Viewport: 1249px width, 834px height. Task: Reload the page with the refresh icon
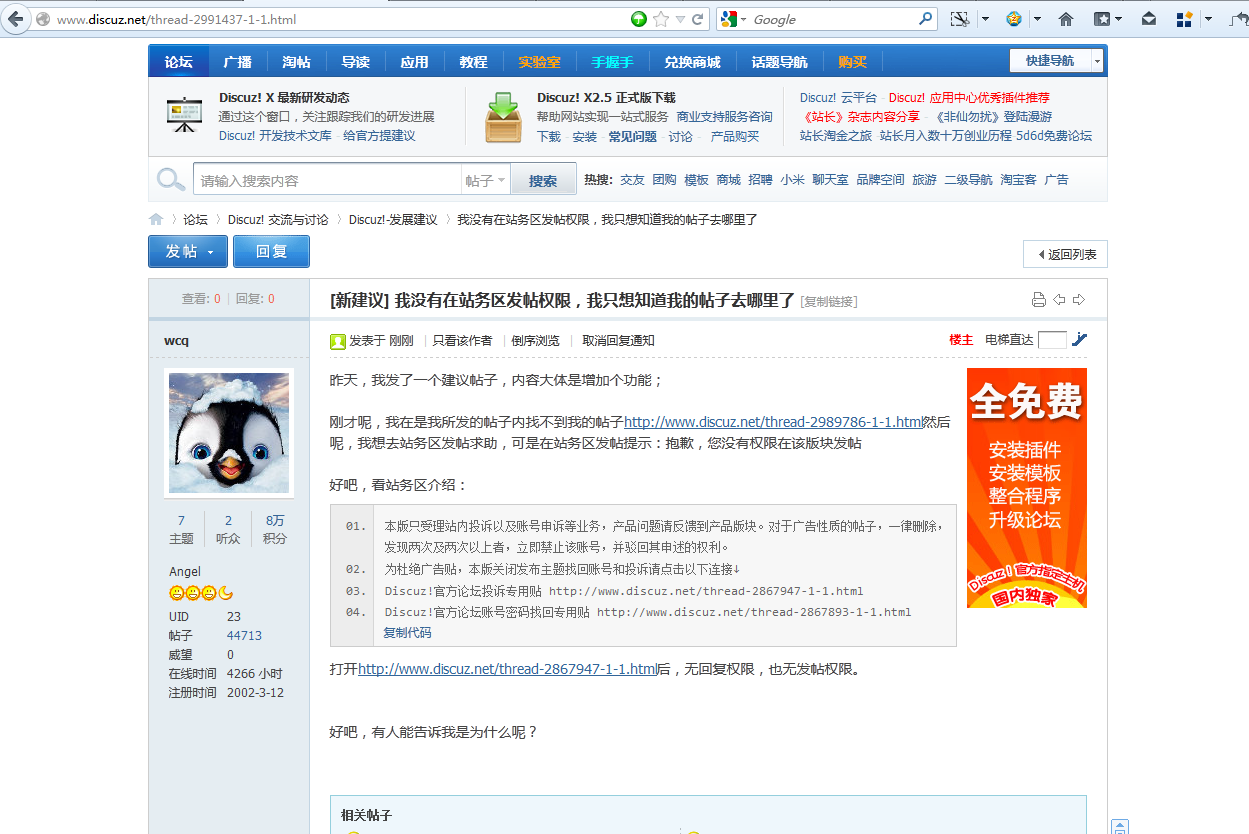(x=698, y=19)
